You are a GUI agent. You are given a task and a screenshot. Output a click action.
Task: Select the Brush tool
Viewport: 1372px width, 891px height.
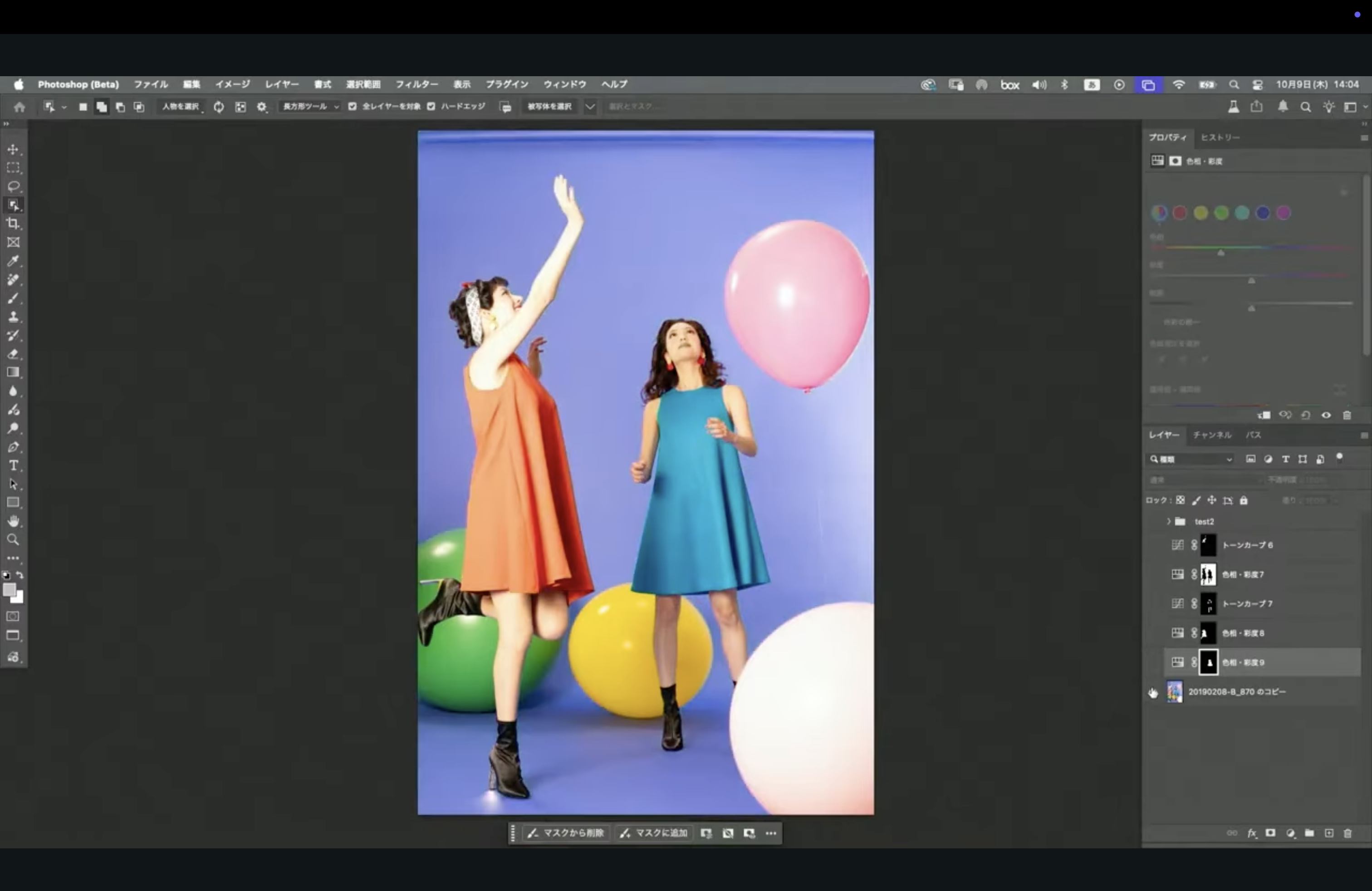(13, 298)
